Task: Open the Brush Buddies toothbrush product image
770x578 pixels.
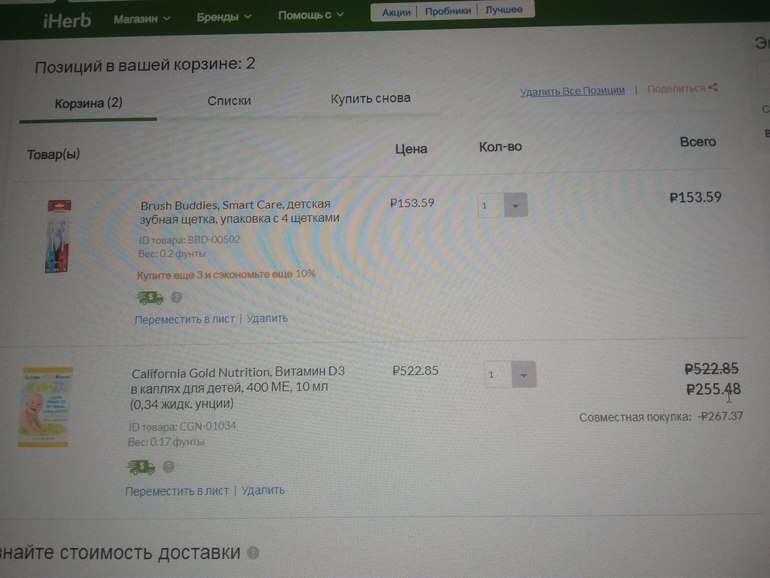Action: coord(59,236)
